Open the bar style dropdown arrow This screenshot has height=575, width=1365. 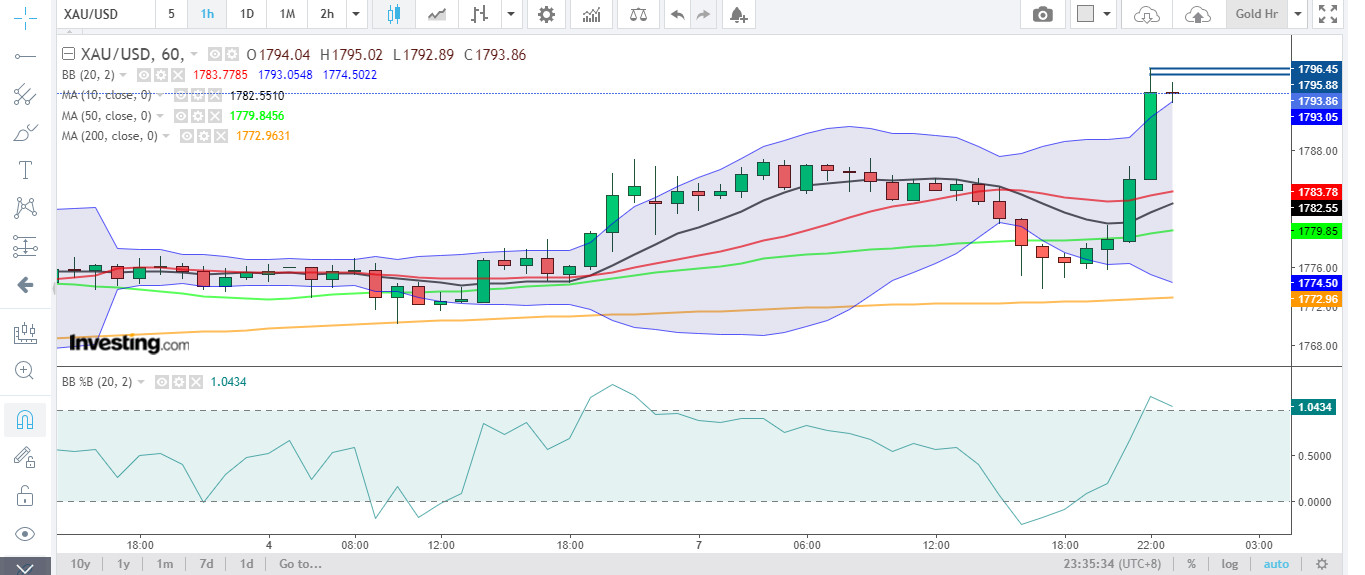point(512,14)
